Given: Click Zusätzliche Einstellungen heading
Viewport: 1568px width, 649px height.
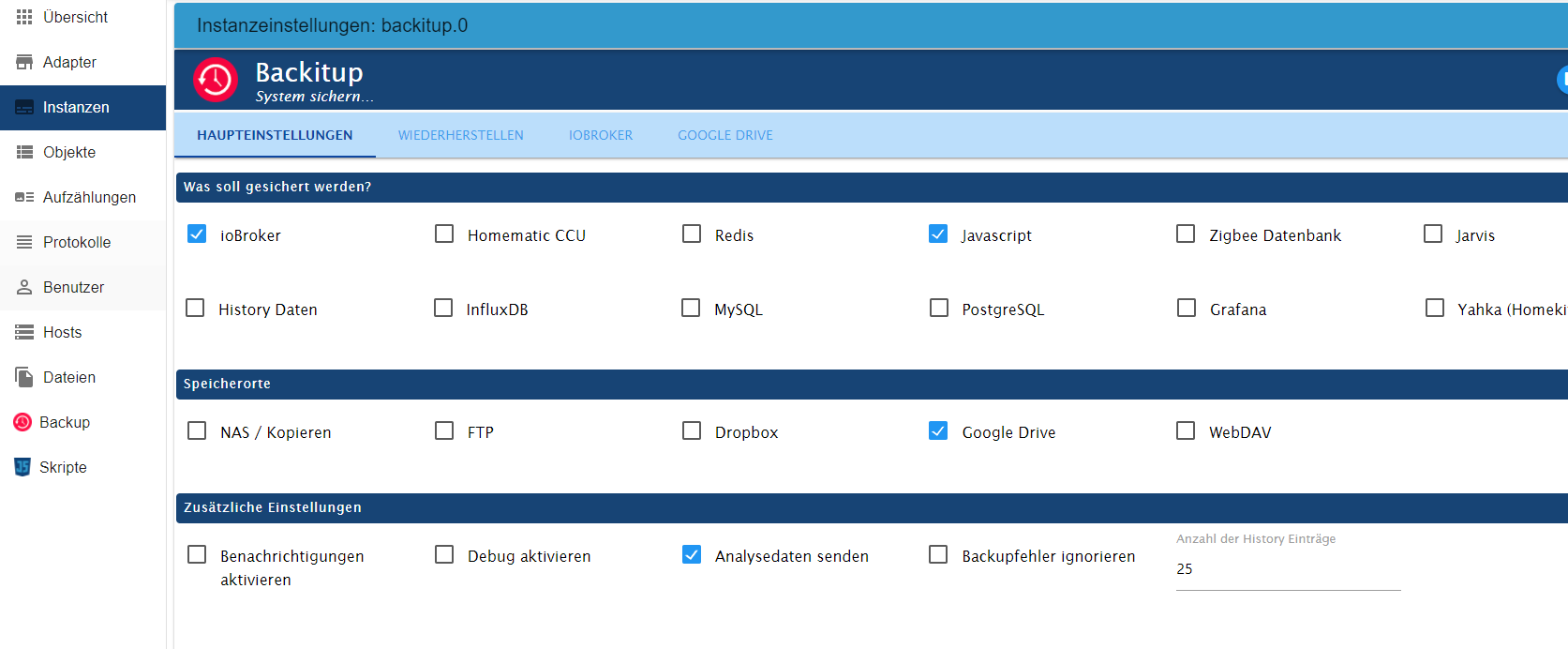Looking at the screenshot, I should point(273,507).
